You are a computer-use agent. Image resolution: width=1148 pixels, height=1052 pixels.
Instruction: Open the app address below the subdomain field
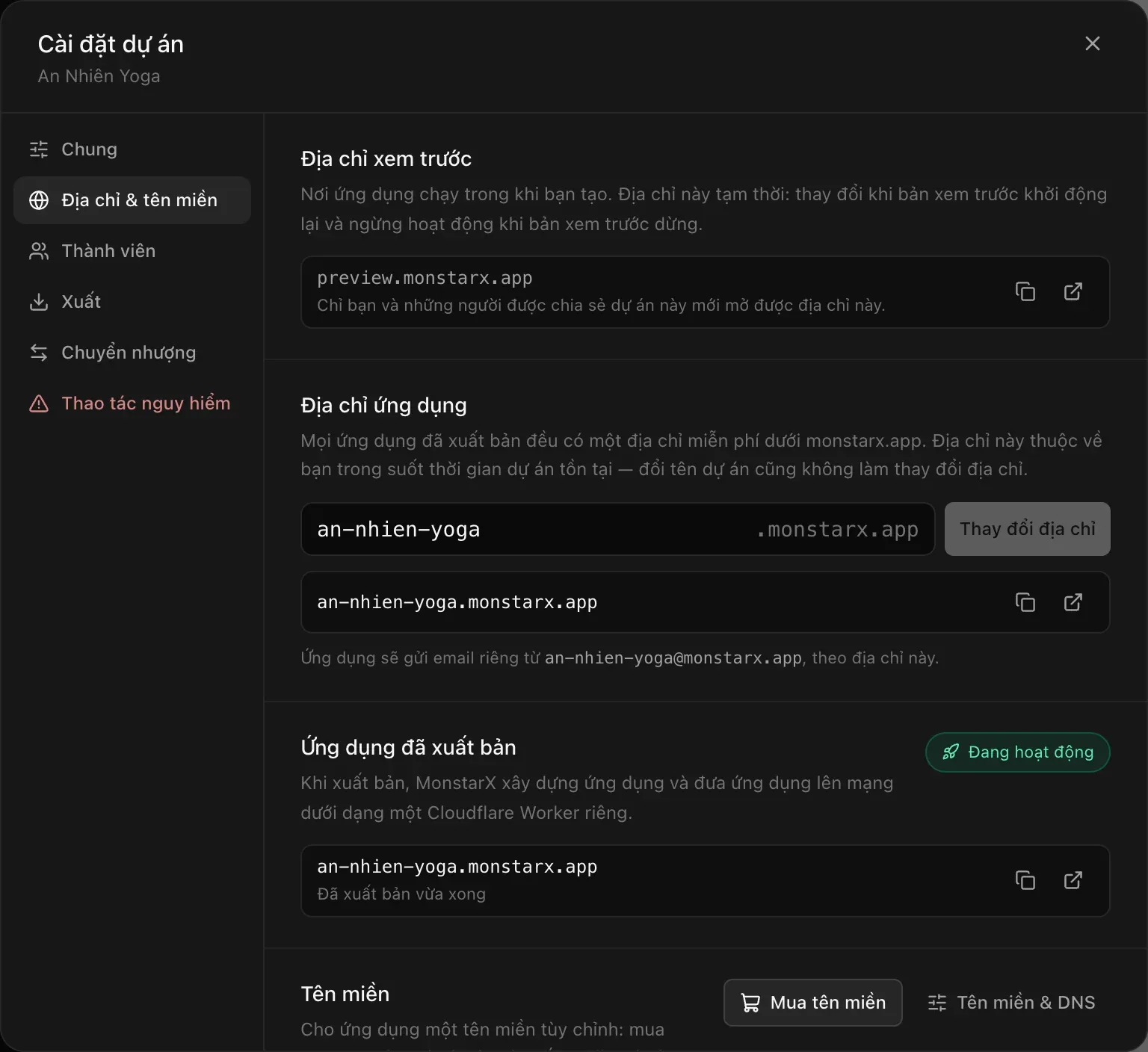point(1073,602)
